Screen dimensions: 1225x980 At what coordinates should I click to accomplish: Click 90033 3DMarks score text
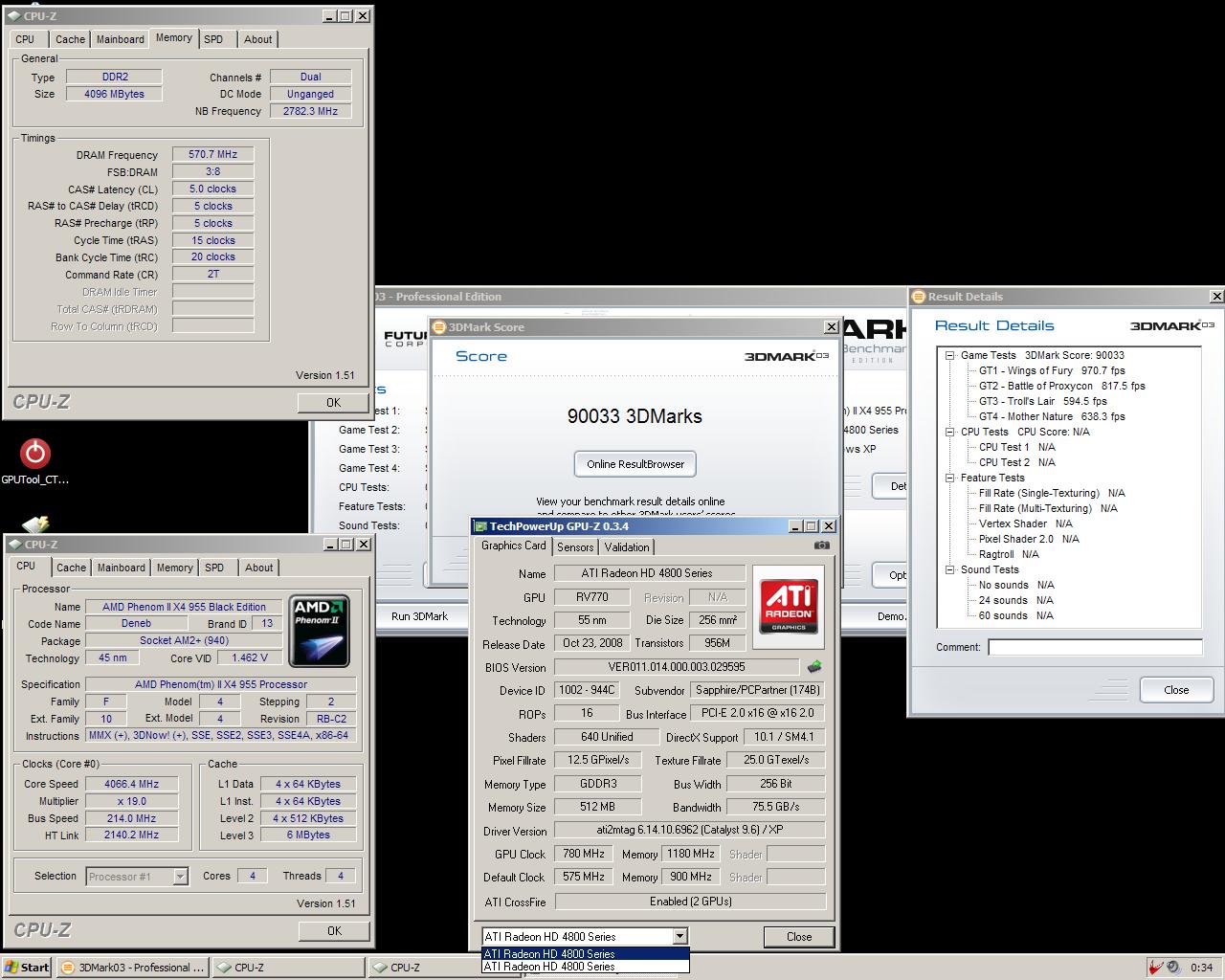click(635, 416)
